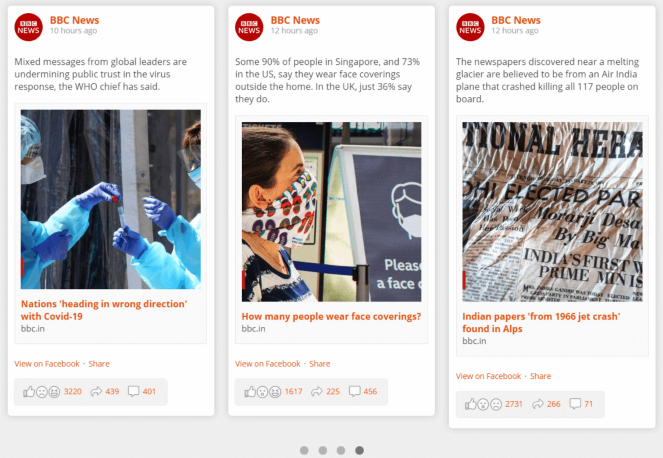Click 12 hours ago on Indian papers post
Viewport: 663px width, 458px height.
click(515, 31)
